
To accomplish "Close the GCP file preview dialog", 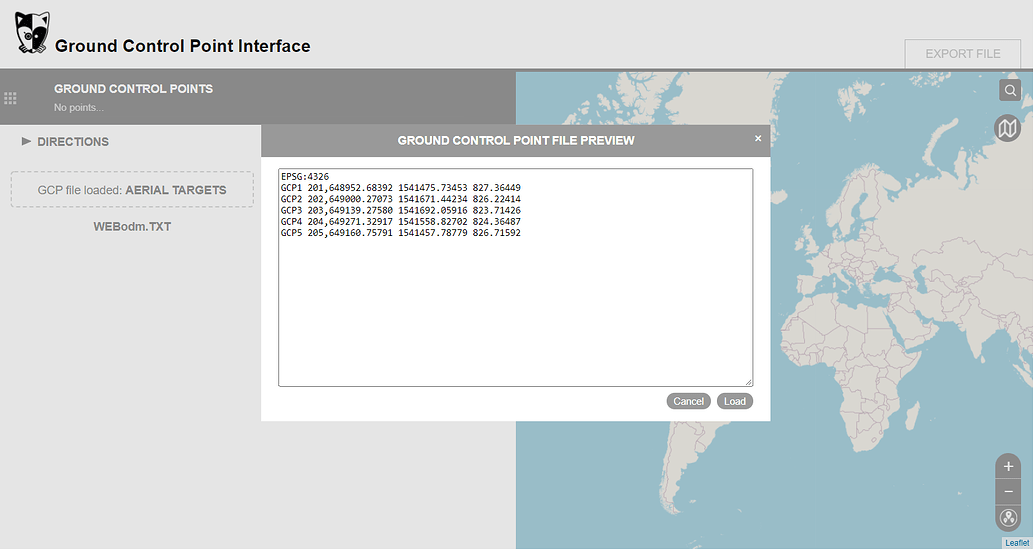I will (758, 139).
